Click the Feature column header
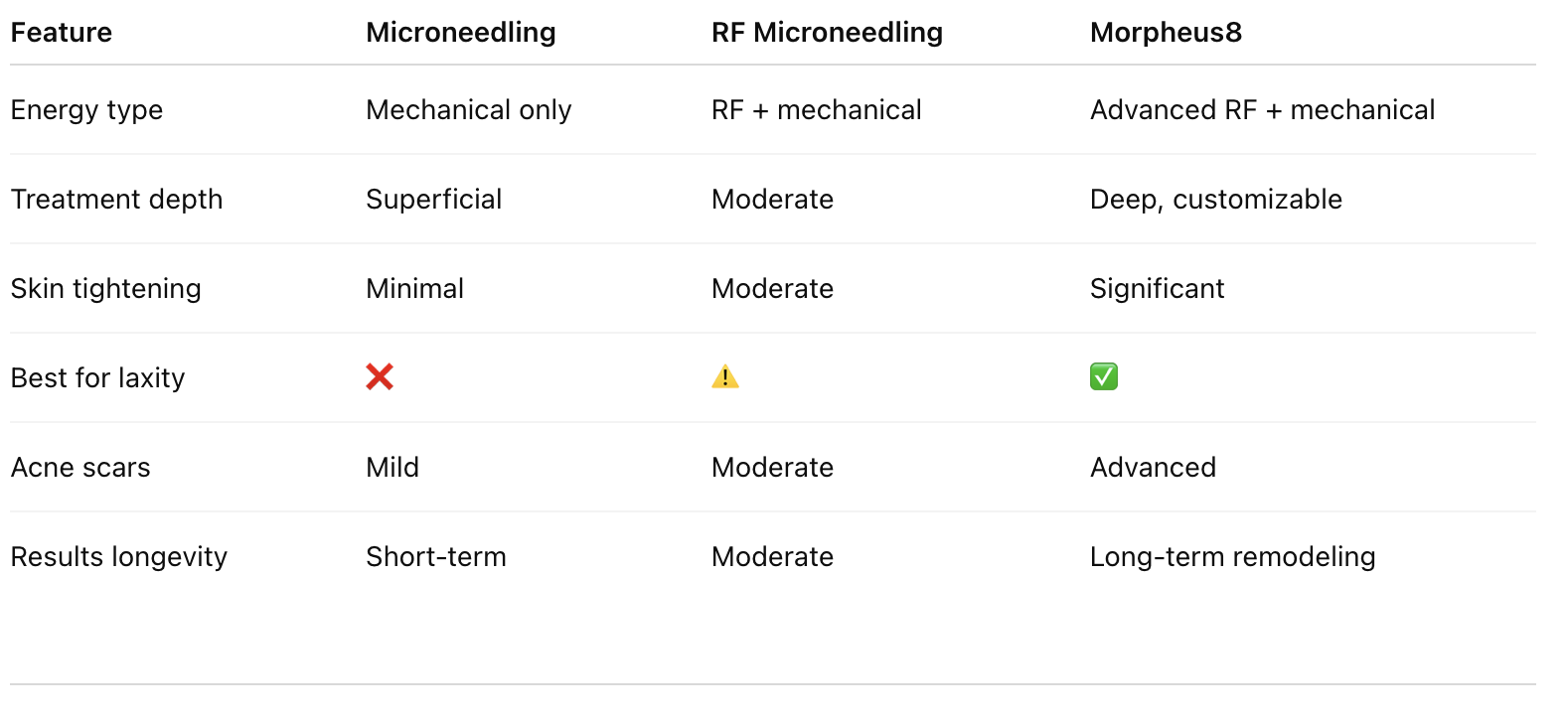The height and width of the screenshot is (721, 1568). point(62,33)
